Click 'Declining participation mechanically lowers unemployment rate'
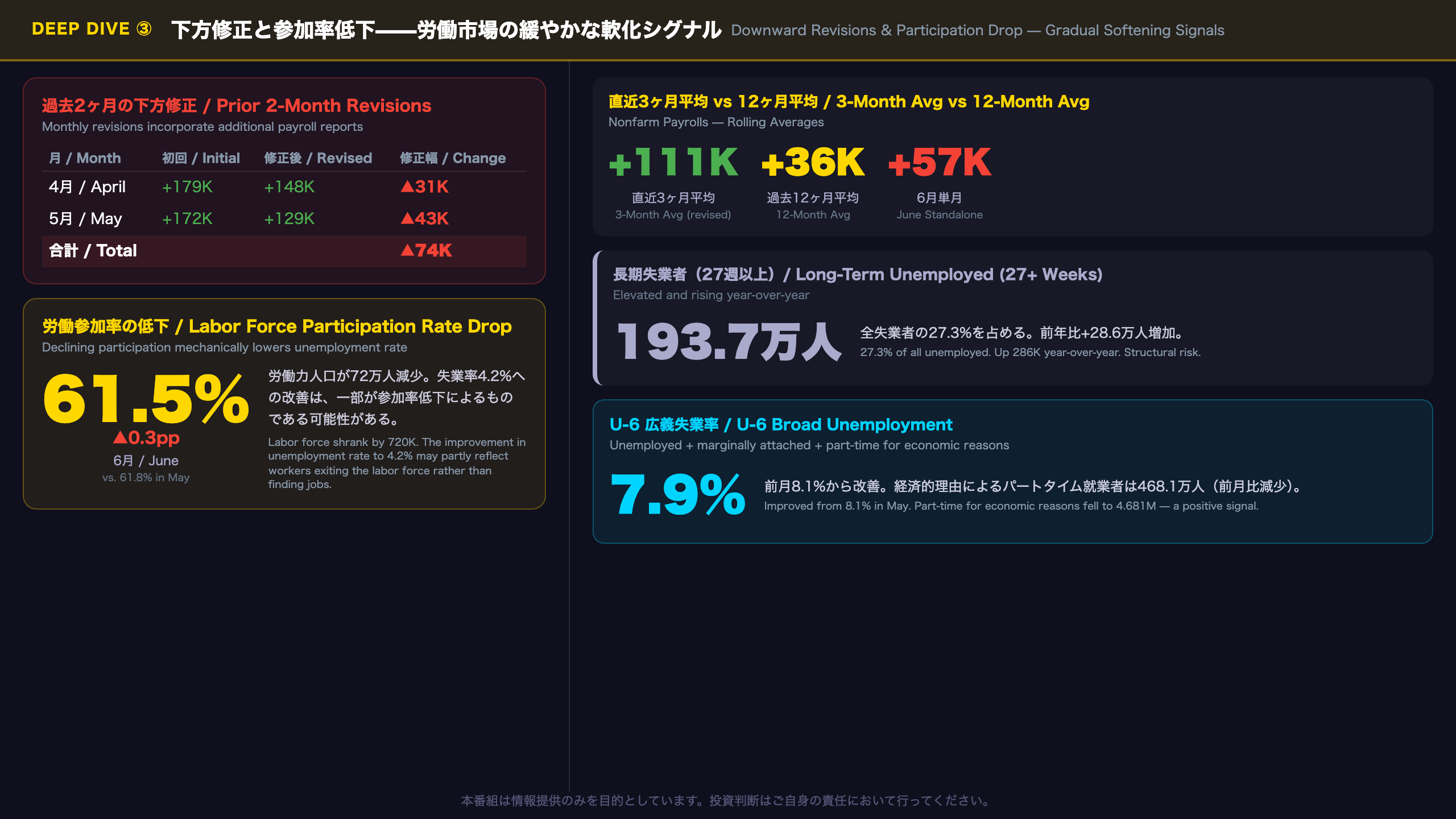Viewport: 1456px width, 819px height. click(225, 348)
